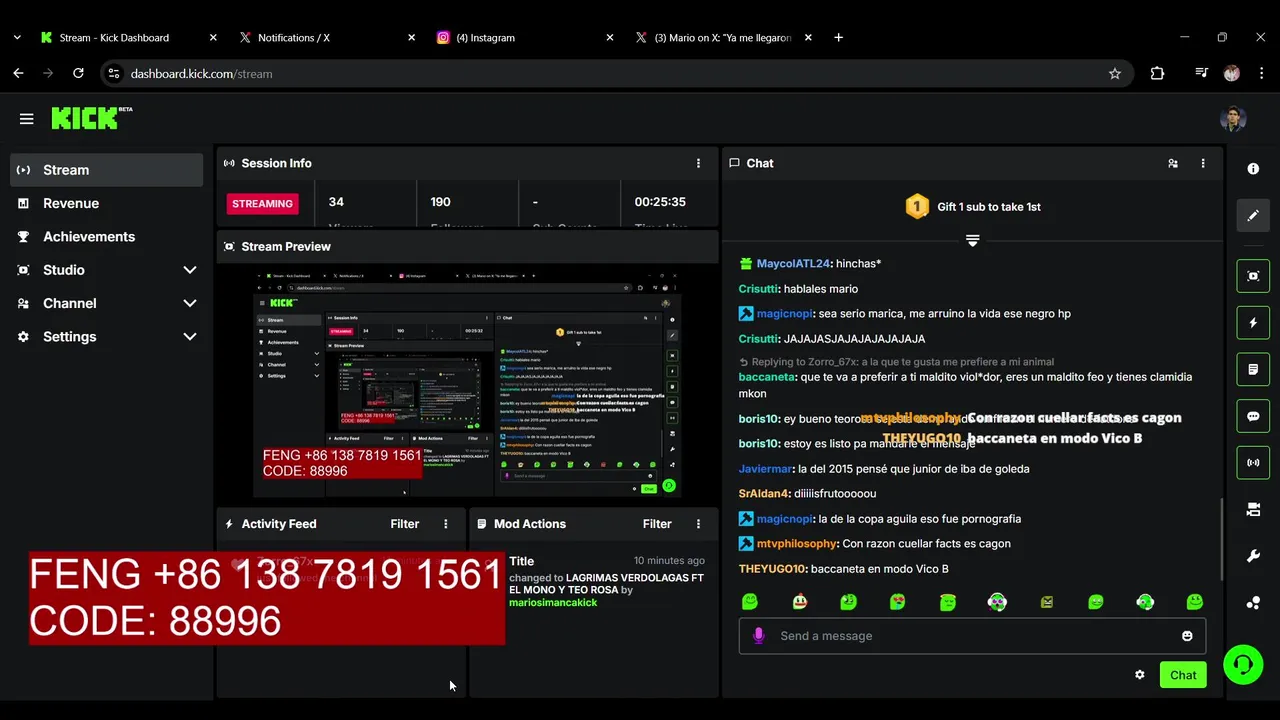Click username THEYUGO10 in chat
This screenshot has height=720, width=1280.
tap(772, 569)
